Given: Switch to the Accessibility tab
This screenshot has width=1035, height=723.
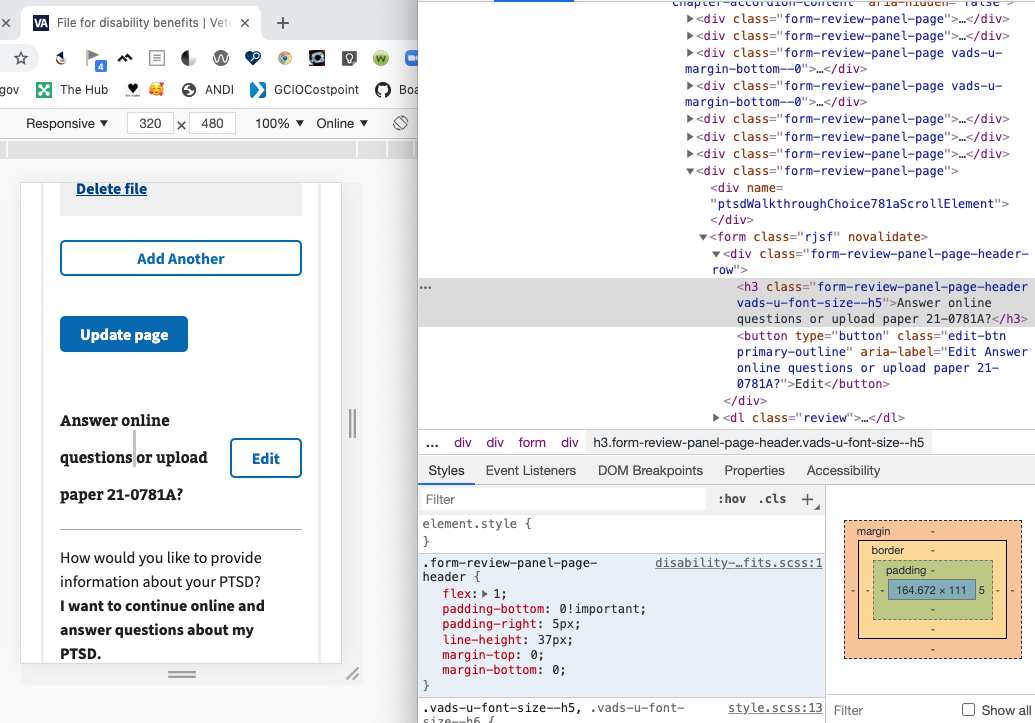Looking at the screenshot, I should 843,470.
